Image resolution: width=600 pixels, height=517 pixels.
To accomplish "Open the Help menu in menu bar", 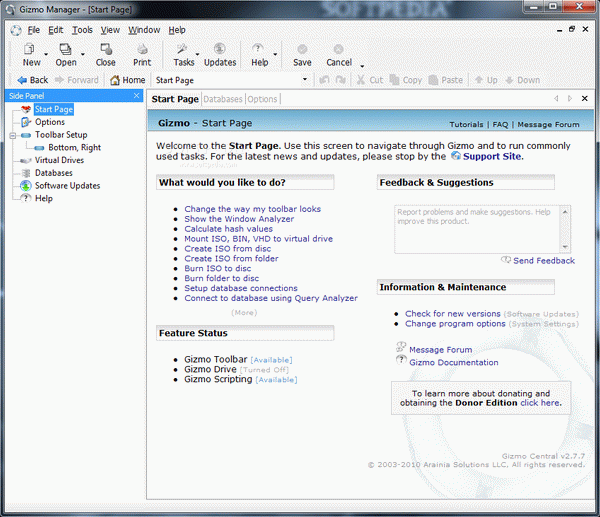I will [x=177, y=30].
